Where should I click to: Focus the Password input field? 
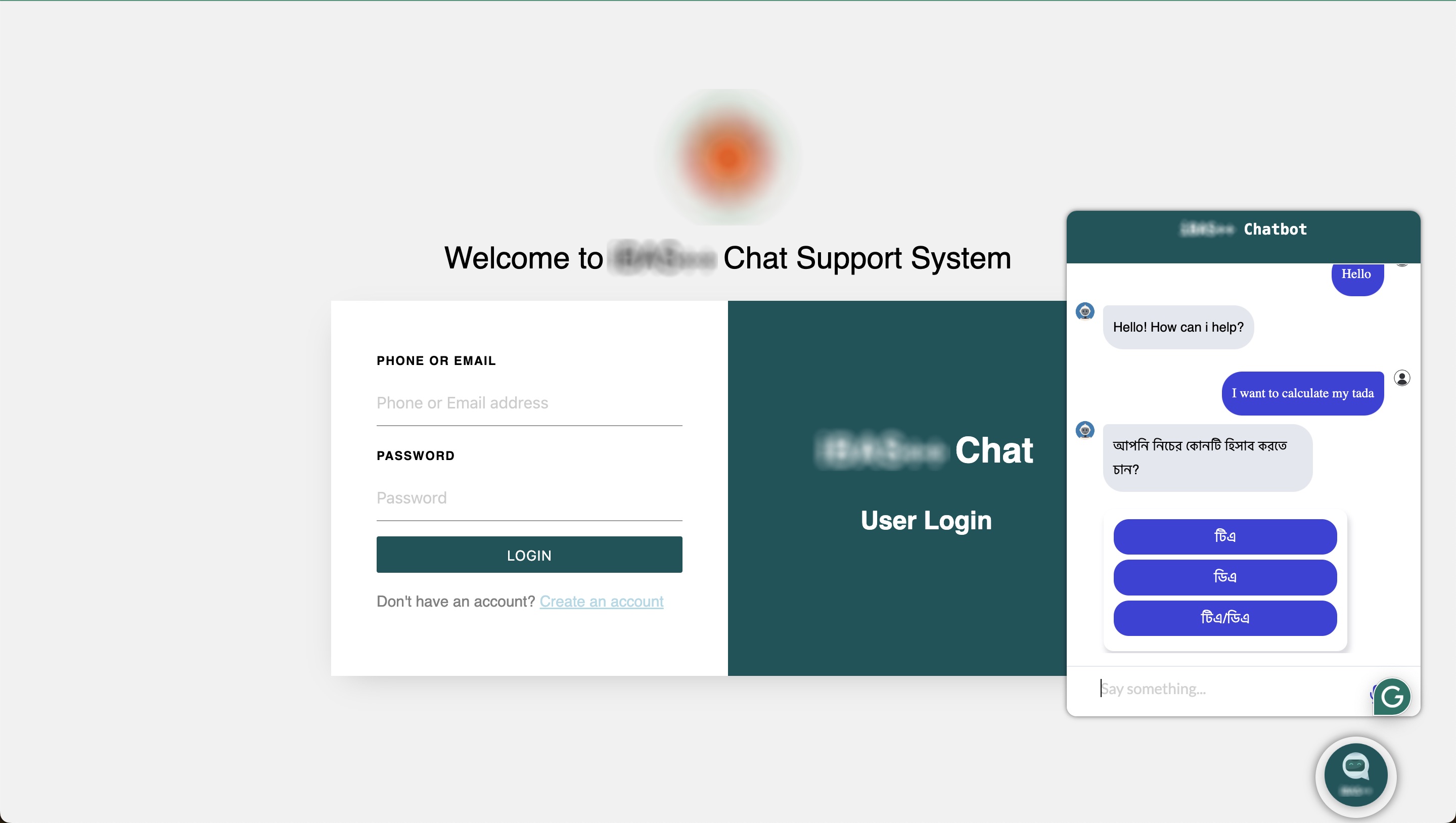pos(529,498)
